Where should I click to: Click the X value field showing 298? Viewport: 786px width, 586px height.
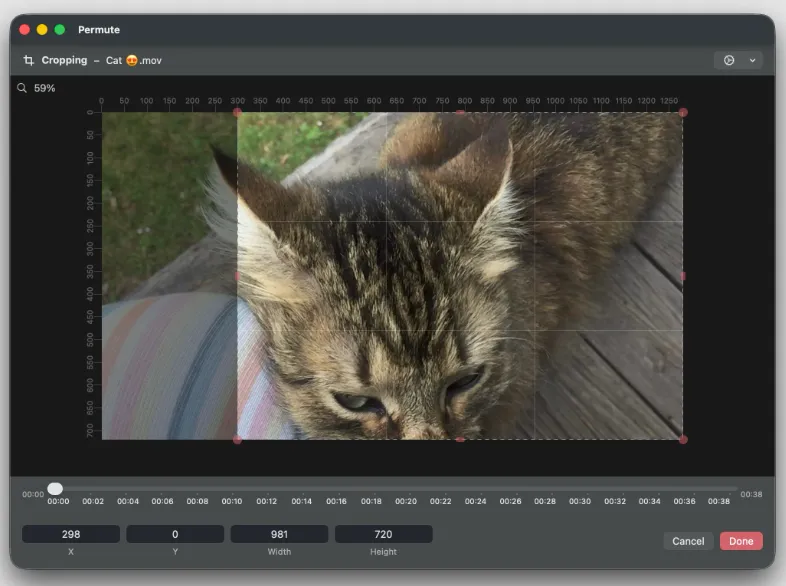[x=71, y=534]
